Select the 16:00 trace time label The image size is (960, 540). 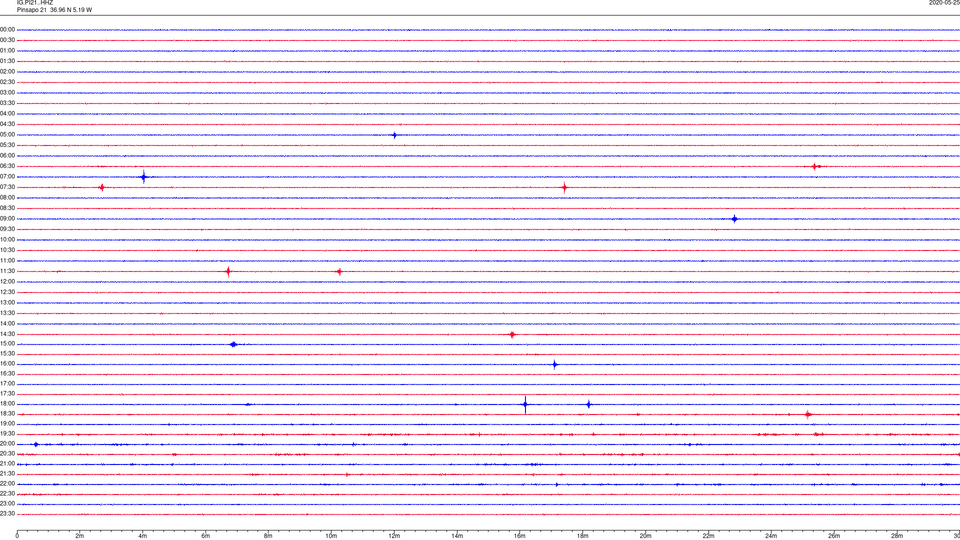pos(7,364)
